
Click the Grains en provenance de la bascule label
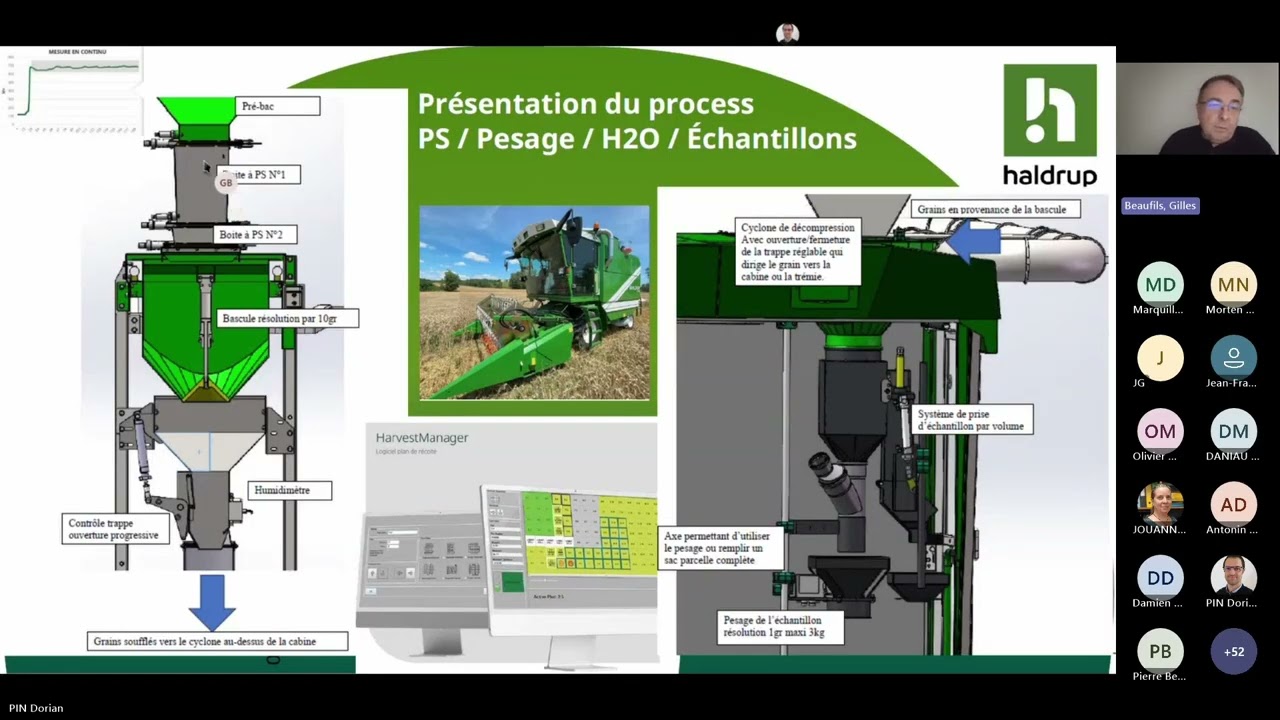coord(996,210)
